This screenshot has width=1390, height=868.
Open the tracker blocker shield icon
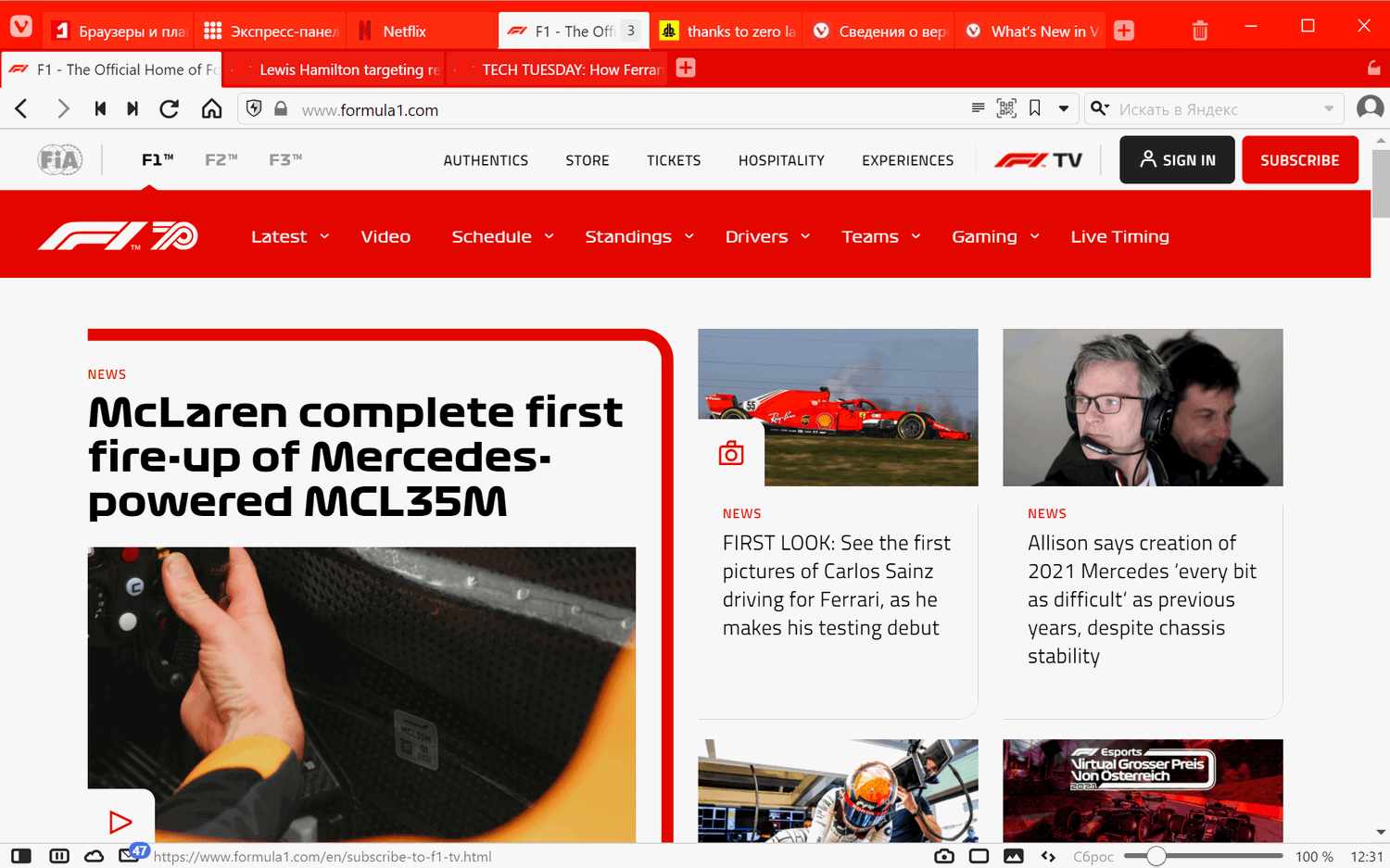point(254,109)
